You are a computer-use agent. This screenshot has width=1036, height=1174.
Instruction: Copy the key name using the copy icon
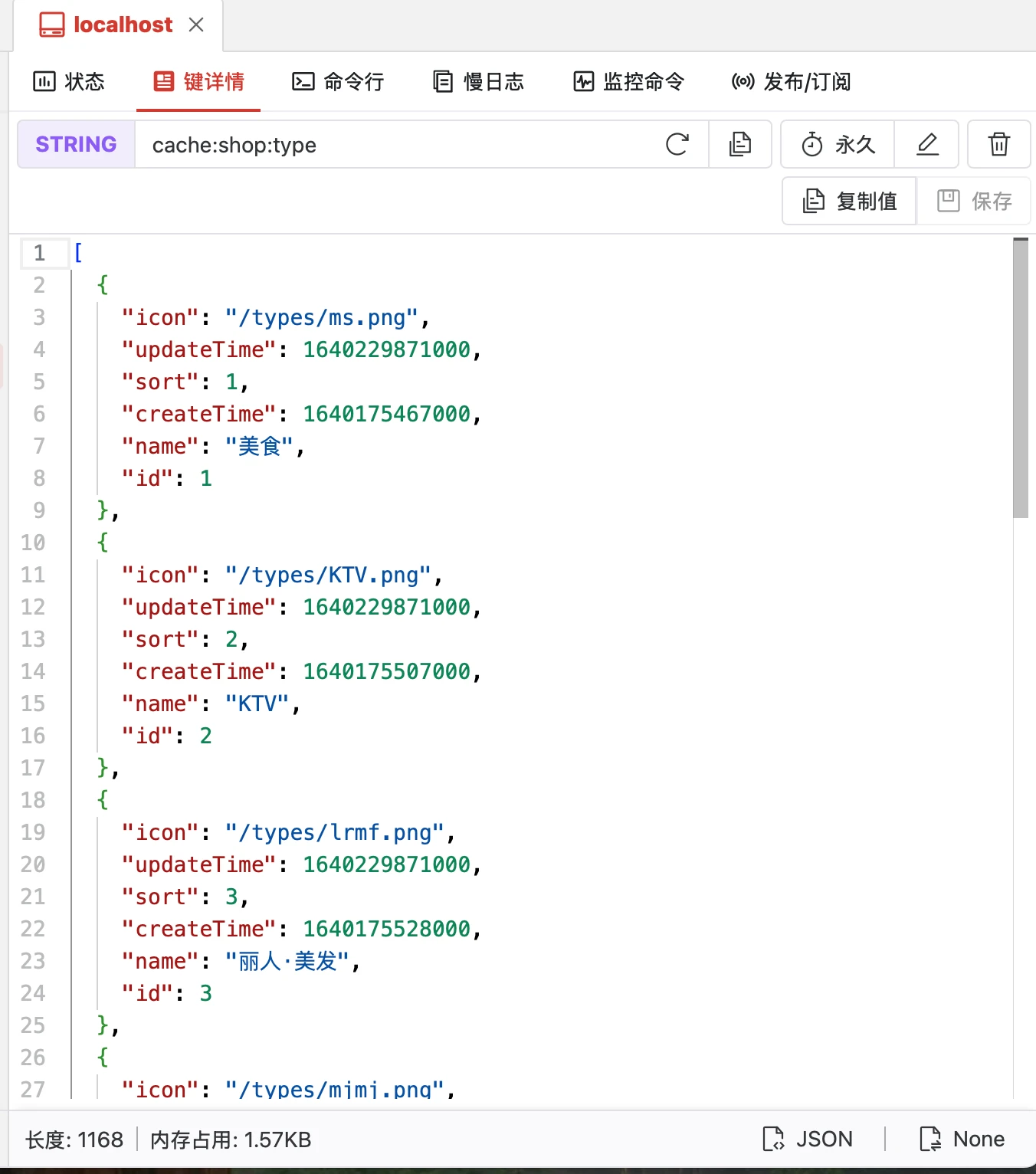(x=739, y=144)
